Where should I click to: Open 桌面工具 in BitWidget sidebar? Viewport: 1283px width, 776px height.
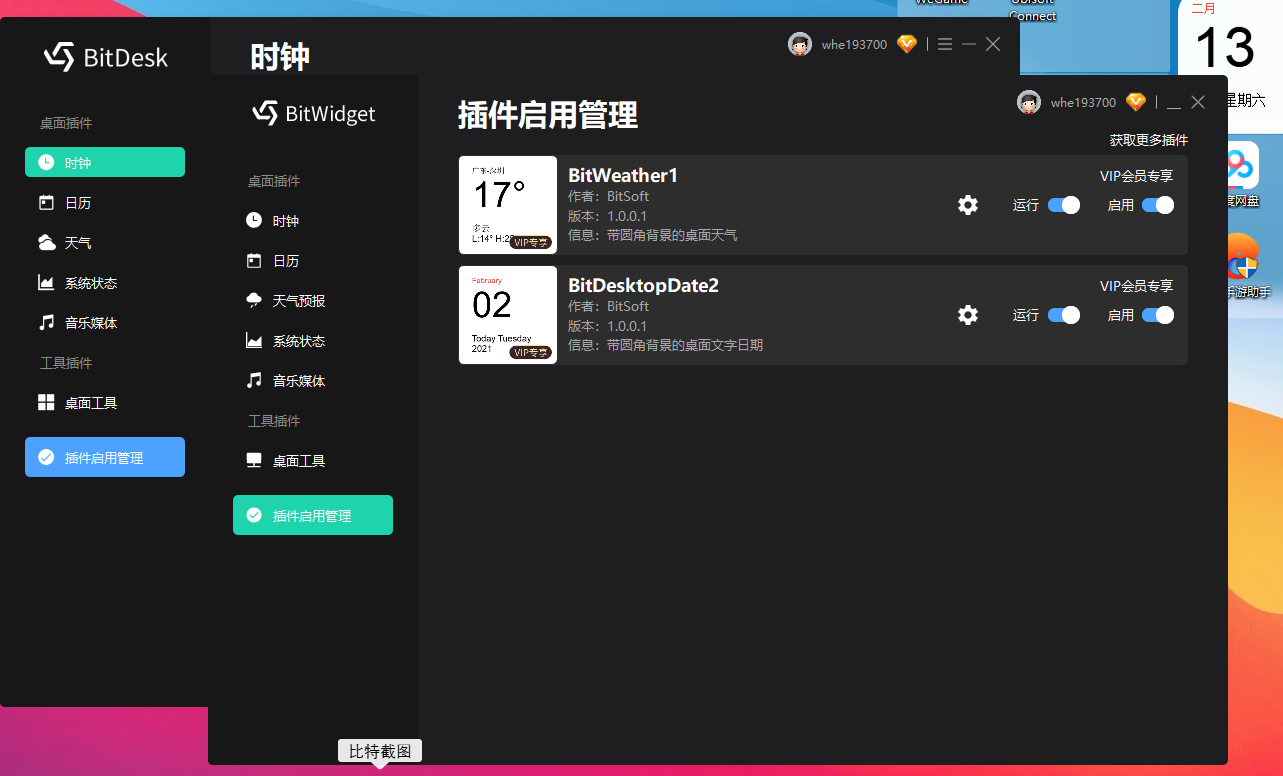pyautogui.click(x=299, y=461)
